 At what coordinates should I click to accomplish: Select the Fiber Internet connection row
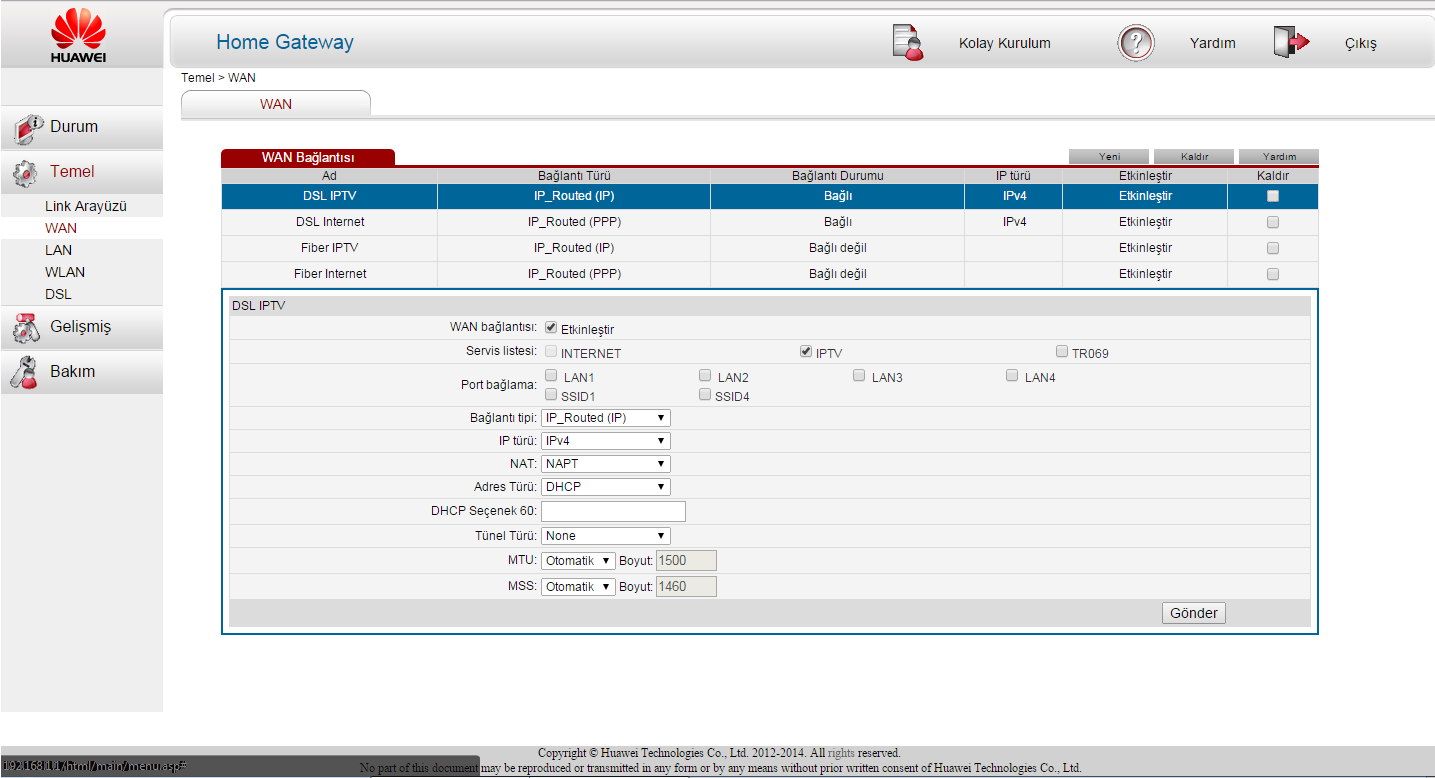[x=770, y=274]
